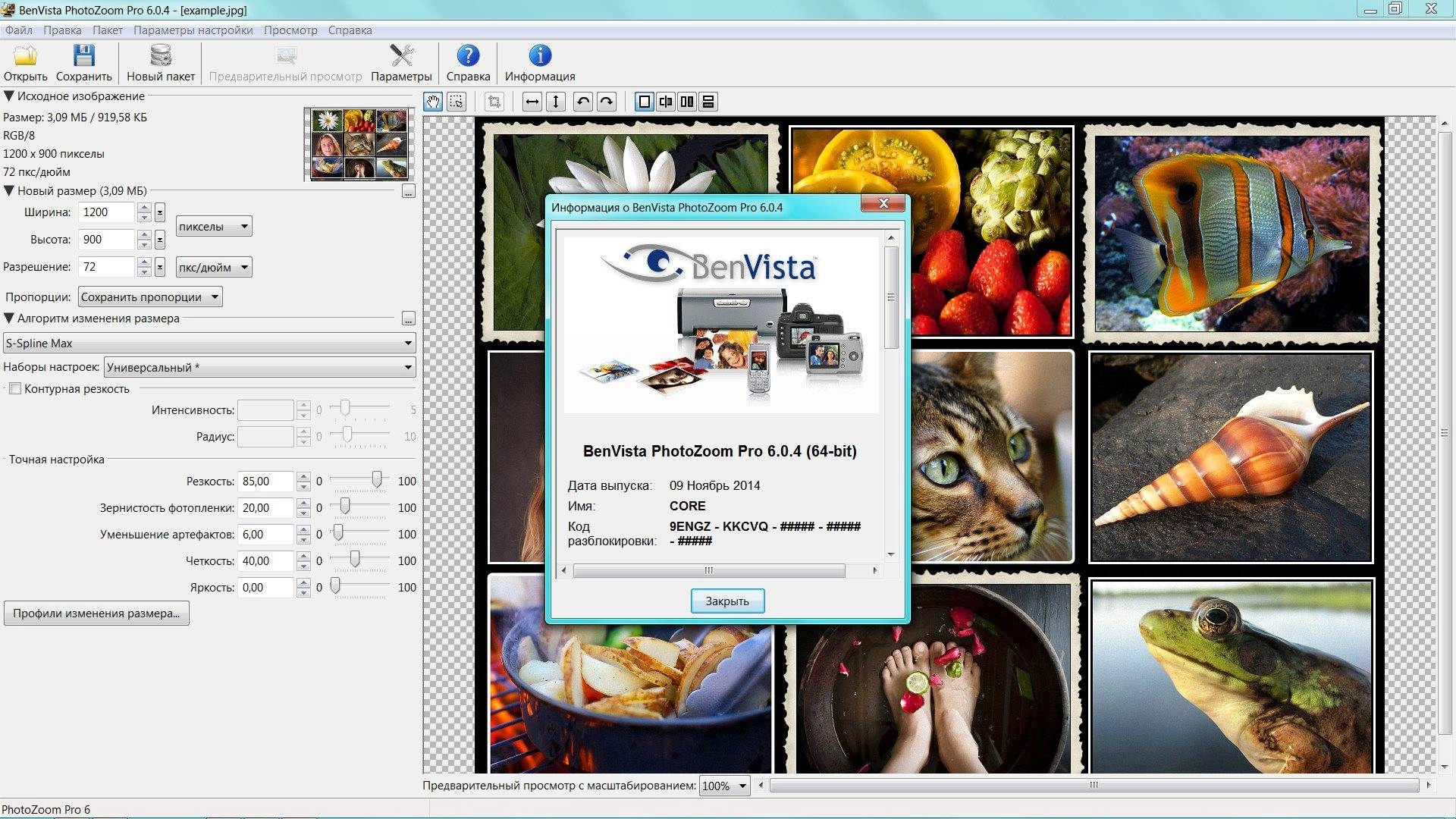
Task: Open Просмотр menu
Action: pyautogui.click(x=290, y=30)
